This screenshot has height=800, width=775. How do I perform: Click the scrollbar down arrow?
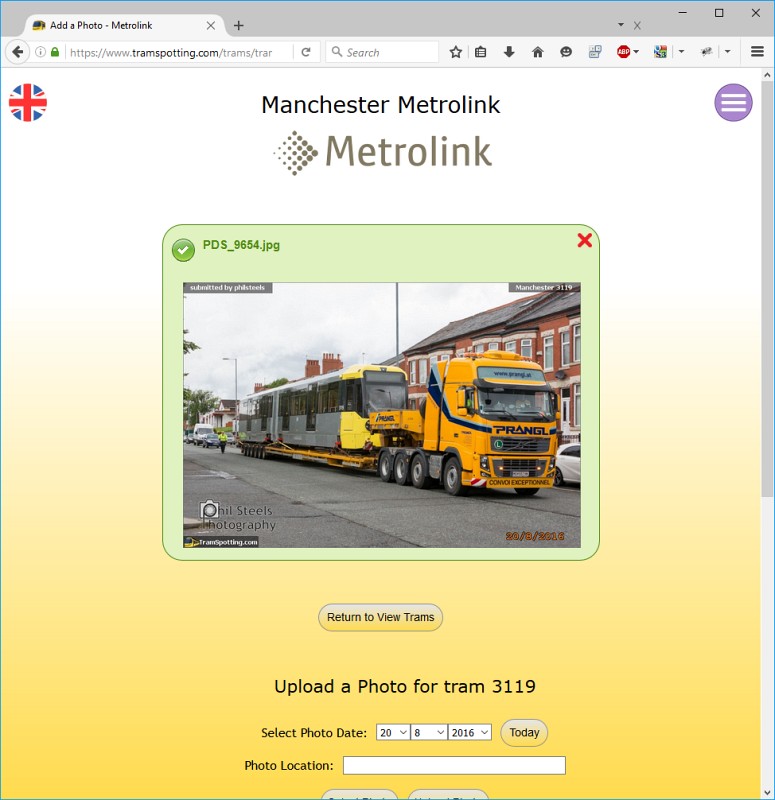coord(767,792)
